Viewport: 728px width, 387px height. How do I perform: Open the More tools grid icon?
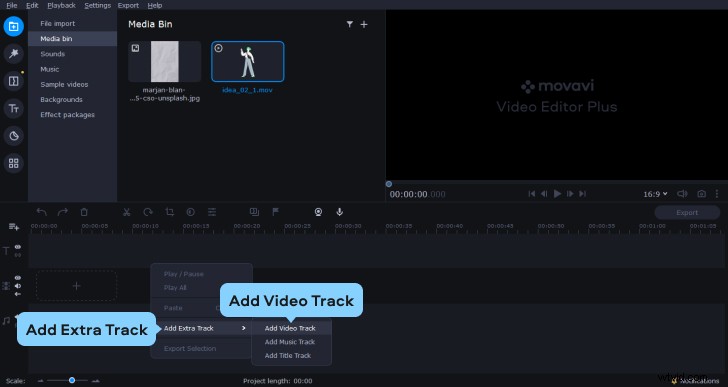click(13, 163)
